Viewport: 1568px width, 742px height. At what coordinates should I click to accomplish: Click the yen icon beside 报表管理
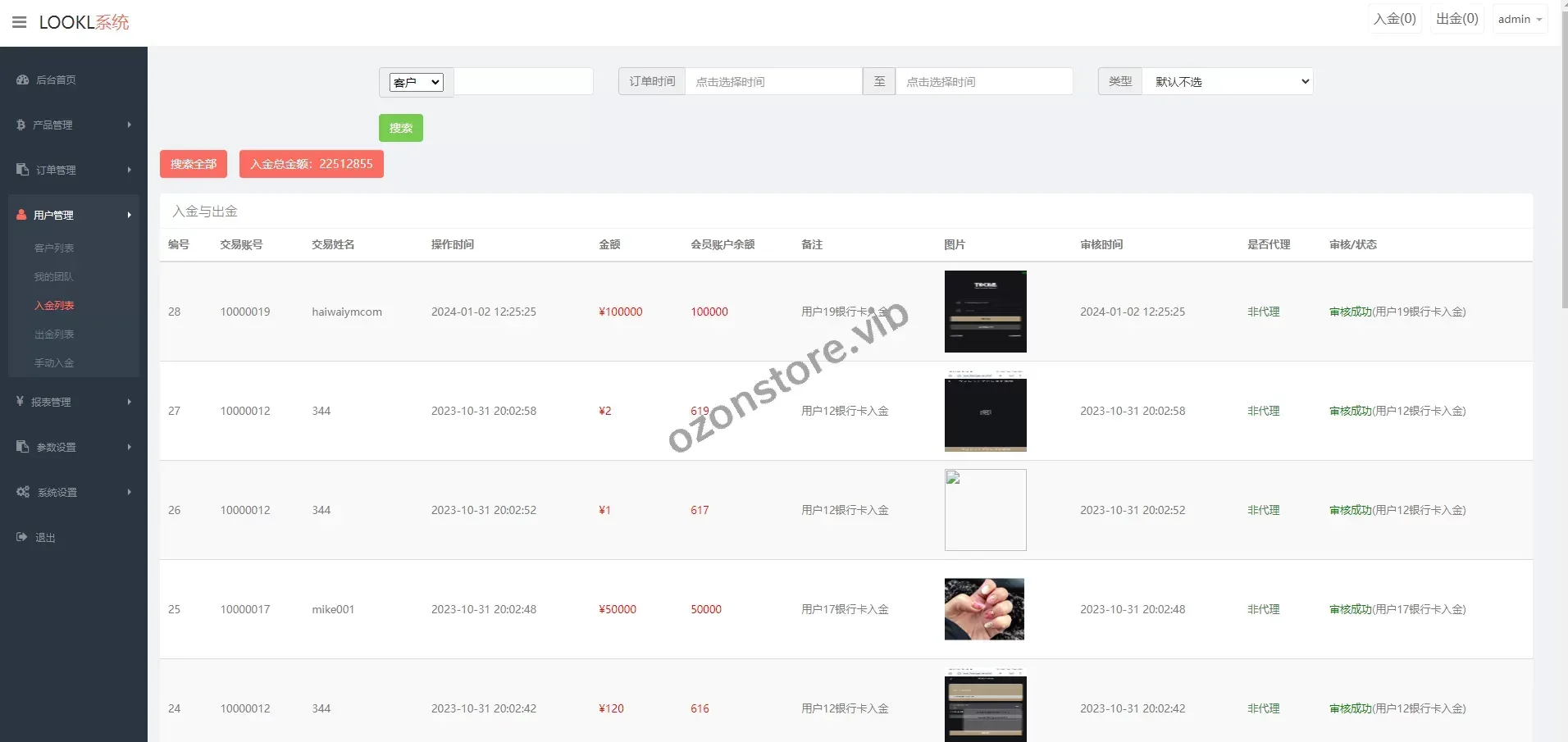(20, 402)
